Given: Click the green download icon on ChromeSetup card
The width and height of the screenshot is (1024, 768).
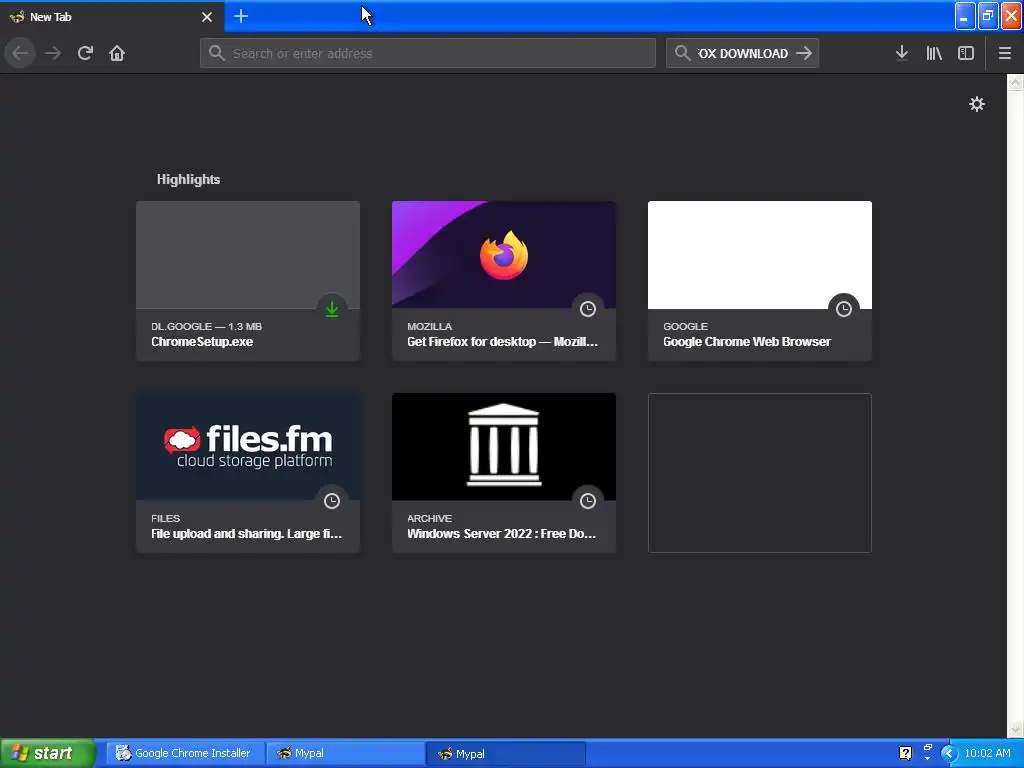Looking at the screenshot, I should pyautogui.click(x=332, y=309).
